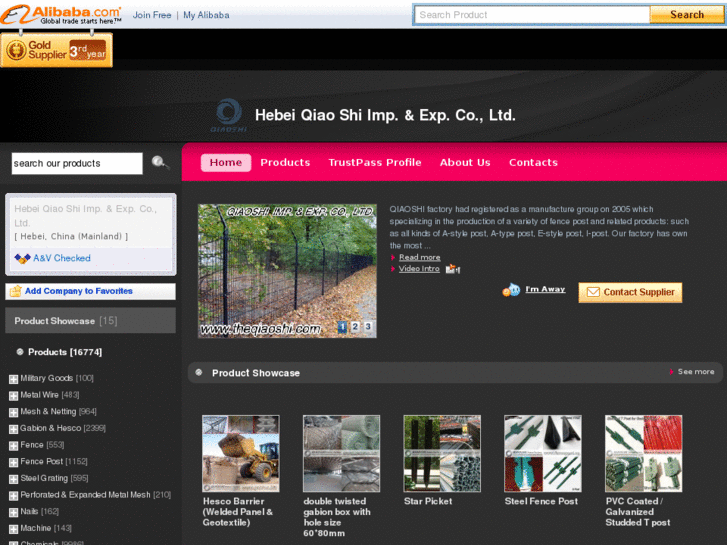Focus the Search Product input field
Image resolution: width=727 pixels, height=545 pixels.
pos(532,14)
